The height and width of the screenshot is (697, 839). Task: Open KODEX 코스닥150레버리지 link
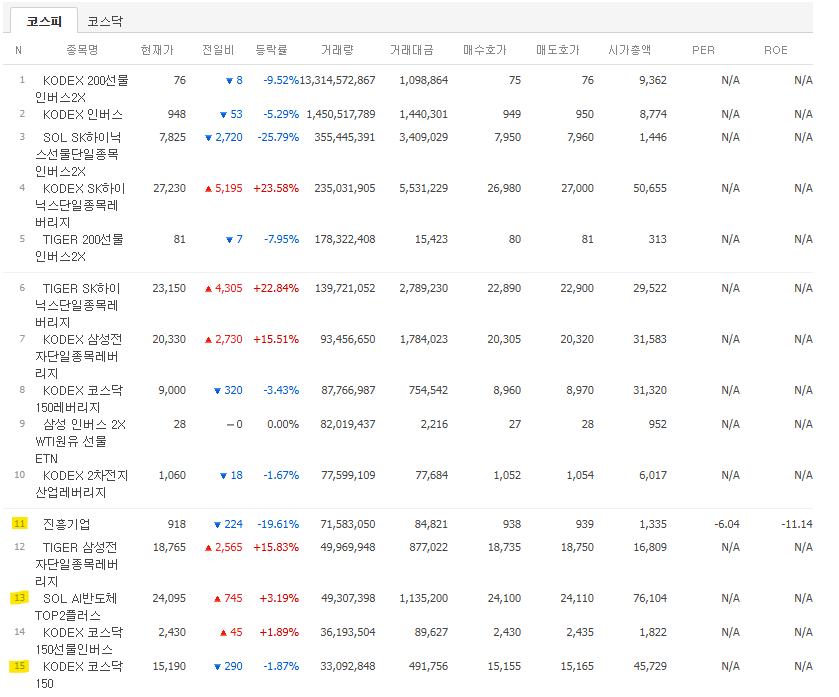pos(79,399)
